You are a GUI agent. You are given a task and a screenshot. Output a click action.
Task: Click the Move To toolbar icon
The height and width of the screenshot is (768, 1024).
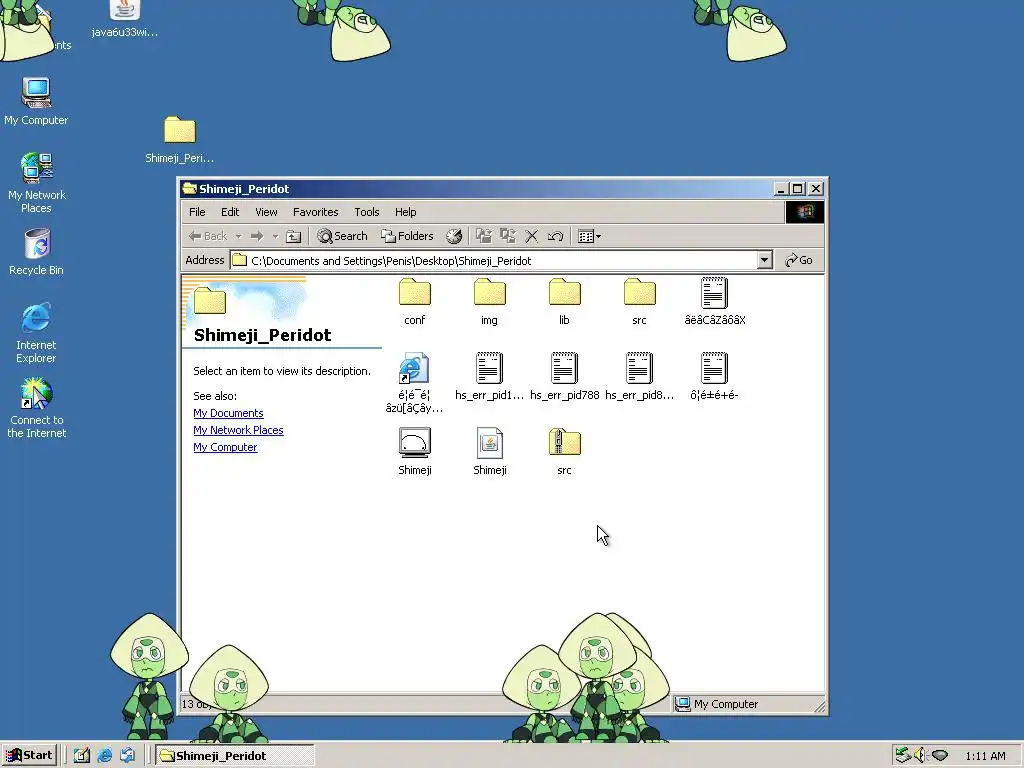pos(484,236)
